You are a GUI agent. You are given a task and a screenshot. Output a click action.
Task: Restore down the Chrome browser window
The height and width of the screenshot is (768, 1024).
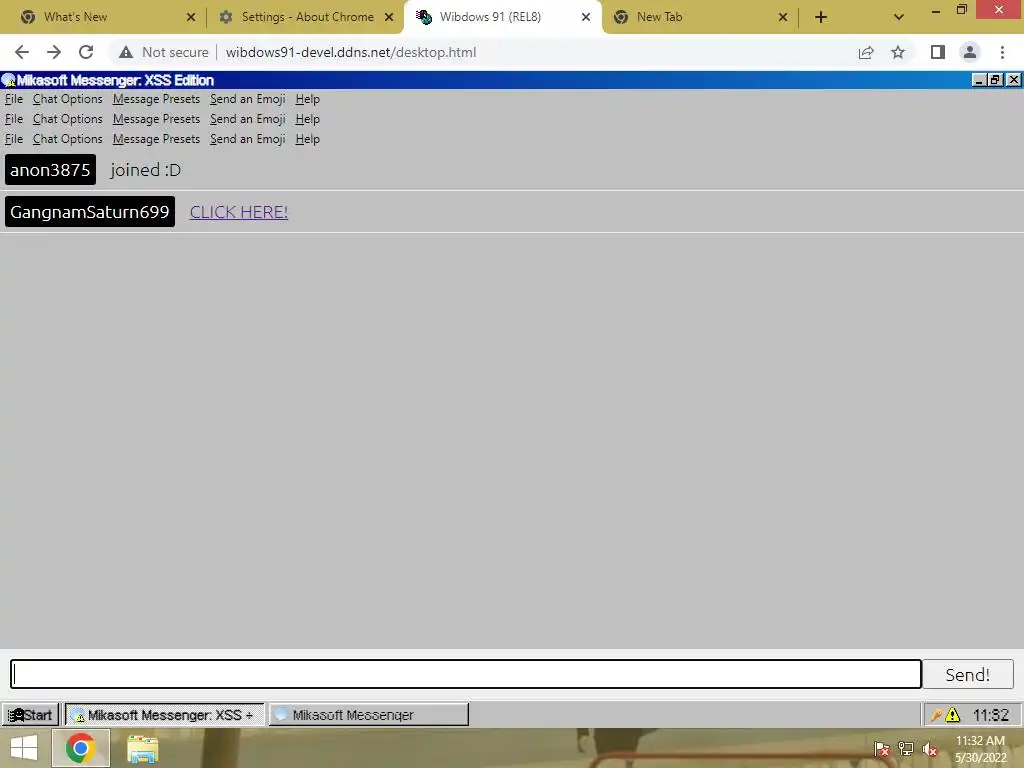[x=962, y=9]
